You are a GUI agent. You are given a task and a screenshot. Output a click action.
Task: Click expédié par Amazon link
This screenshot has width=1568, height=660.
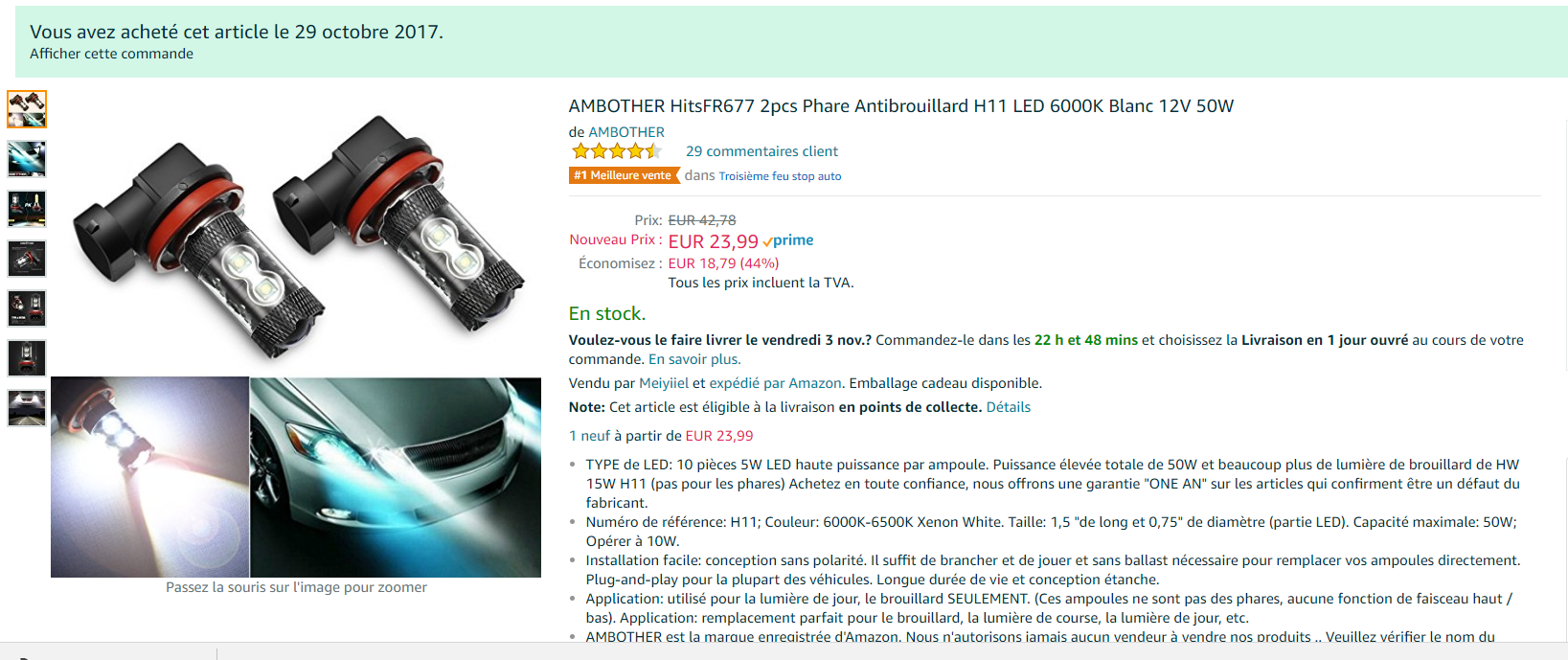(x=775, y=383)
